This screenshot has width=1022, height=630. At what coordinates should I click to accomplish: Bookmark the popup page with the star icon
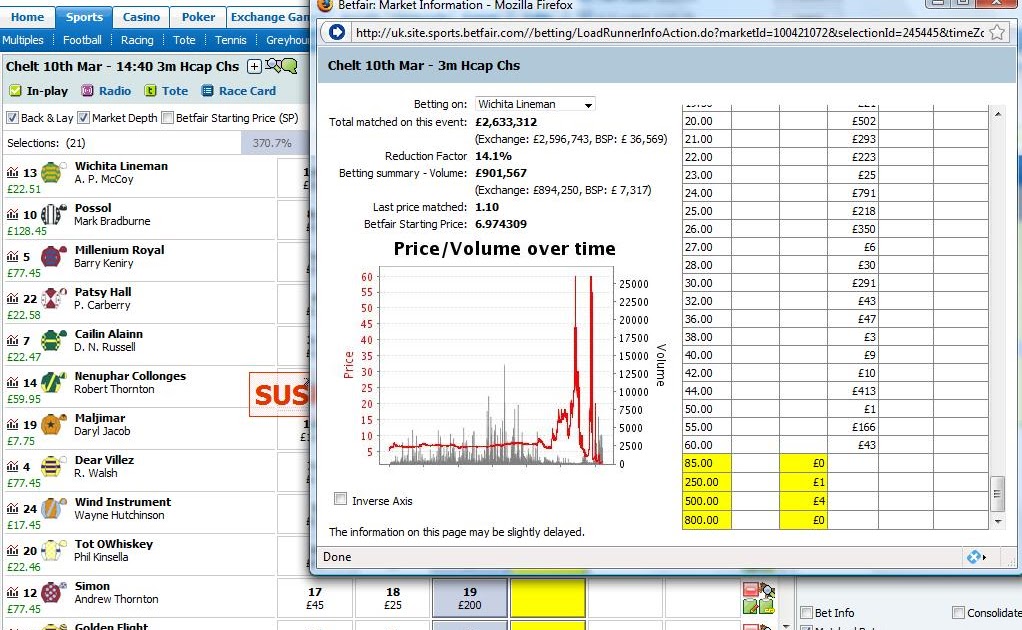coord(997,32)
